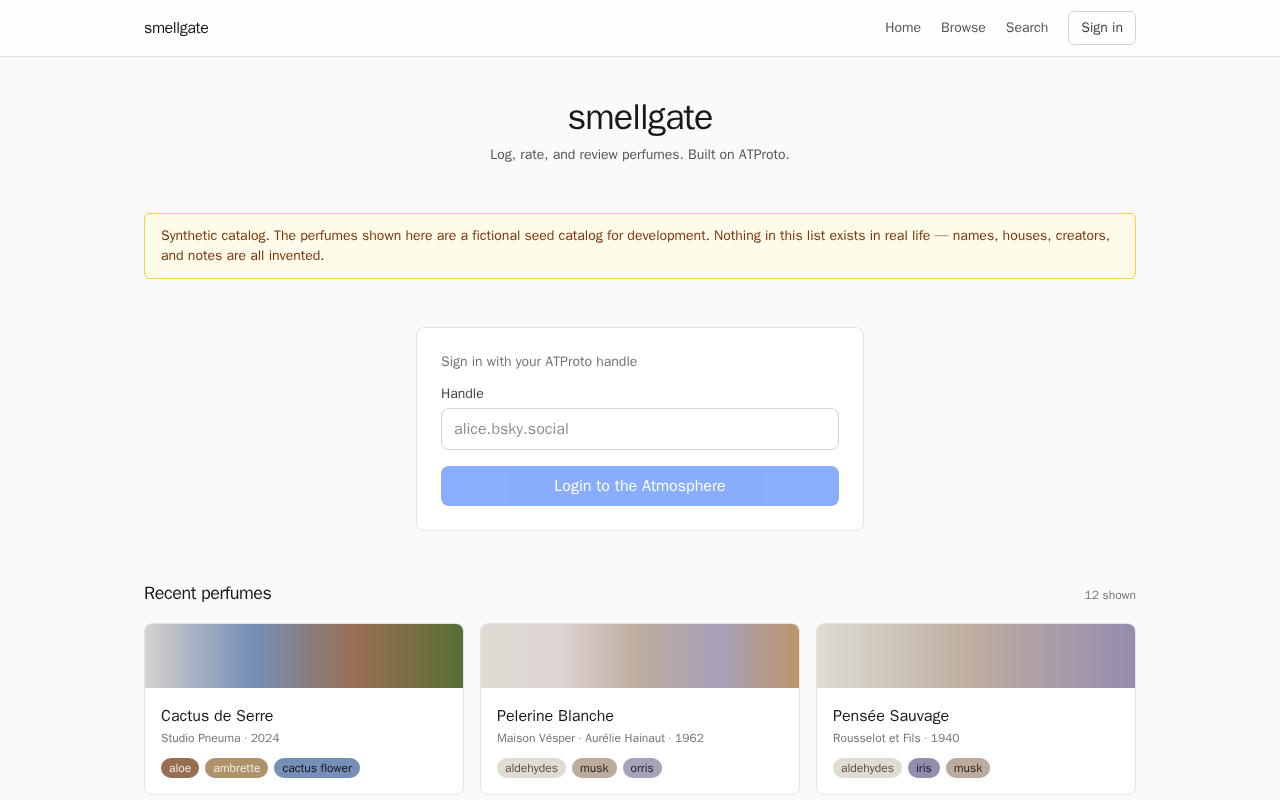Open the Pensée Sauvage perfume title
This screenshot has height=800, width=1280.
click(x=891, y=716)
